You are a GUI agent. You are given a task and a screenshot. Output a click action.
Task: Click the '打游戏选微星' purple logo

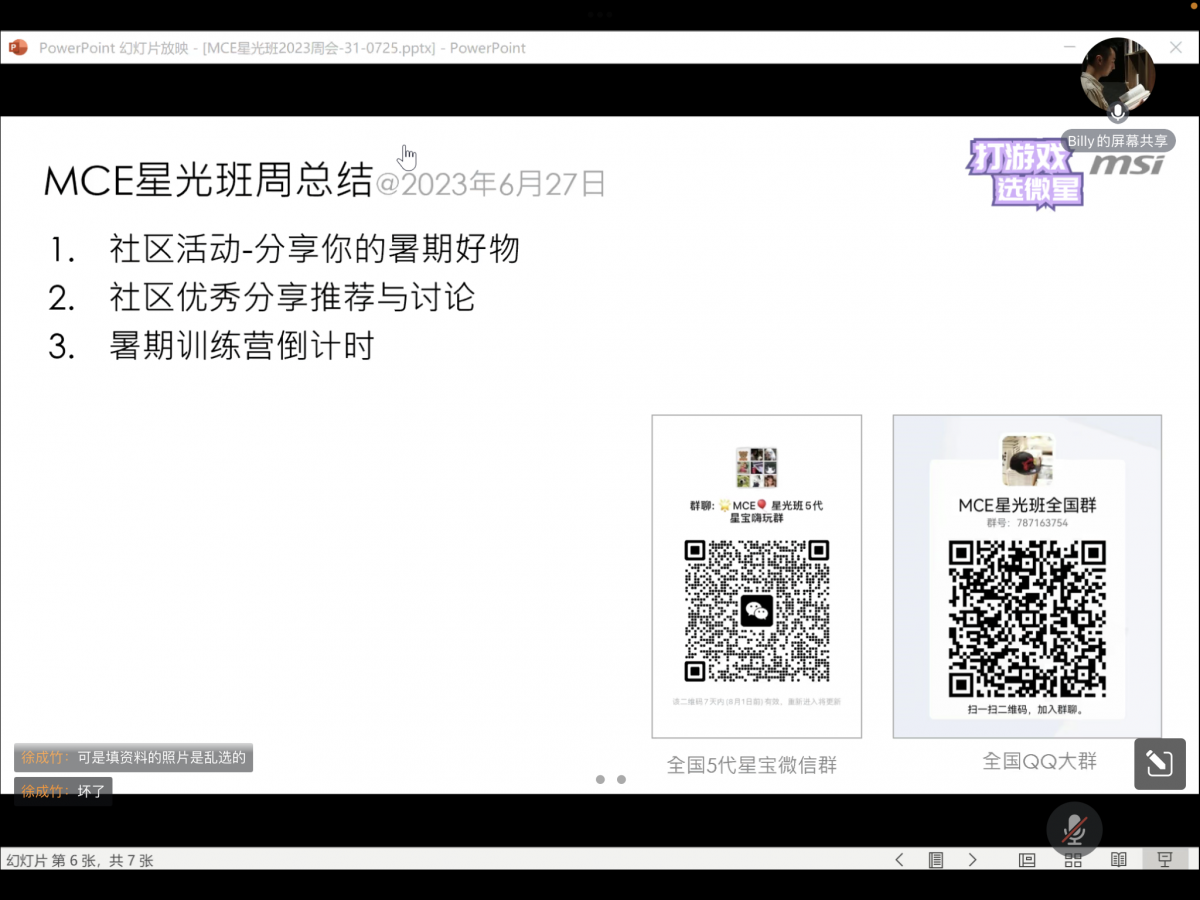pyautogui.click(x=1026, y=173)
